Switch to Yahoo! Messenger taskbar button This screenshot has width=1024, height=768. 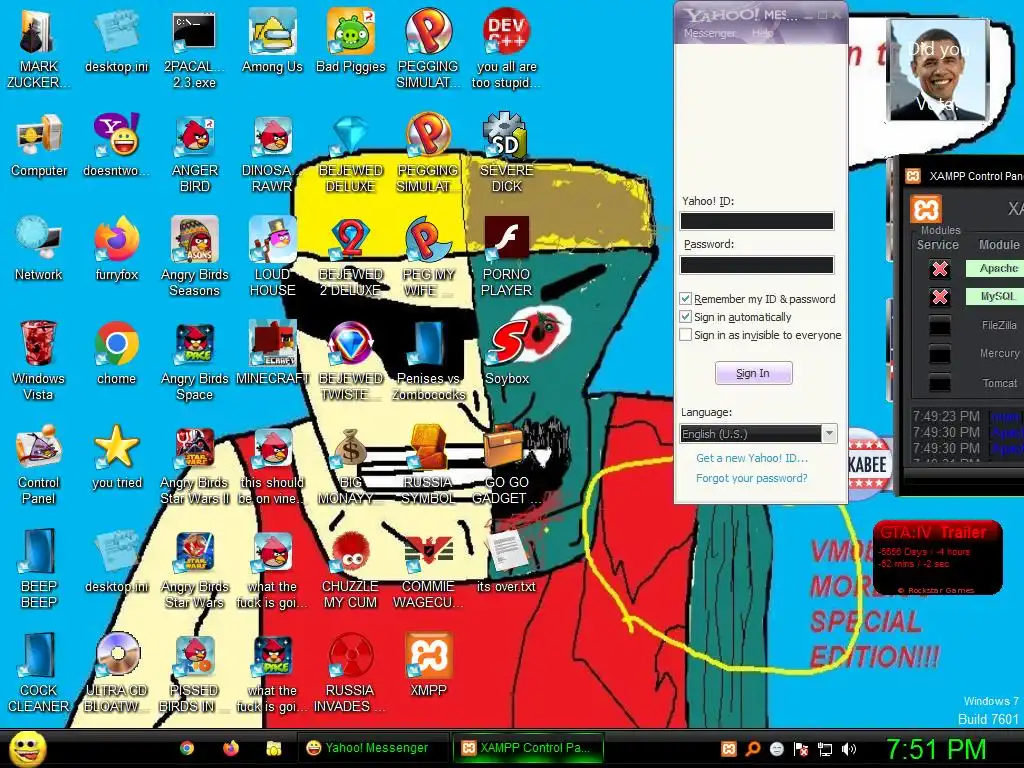click(x=374, y=748)
